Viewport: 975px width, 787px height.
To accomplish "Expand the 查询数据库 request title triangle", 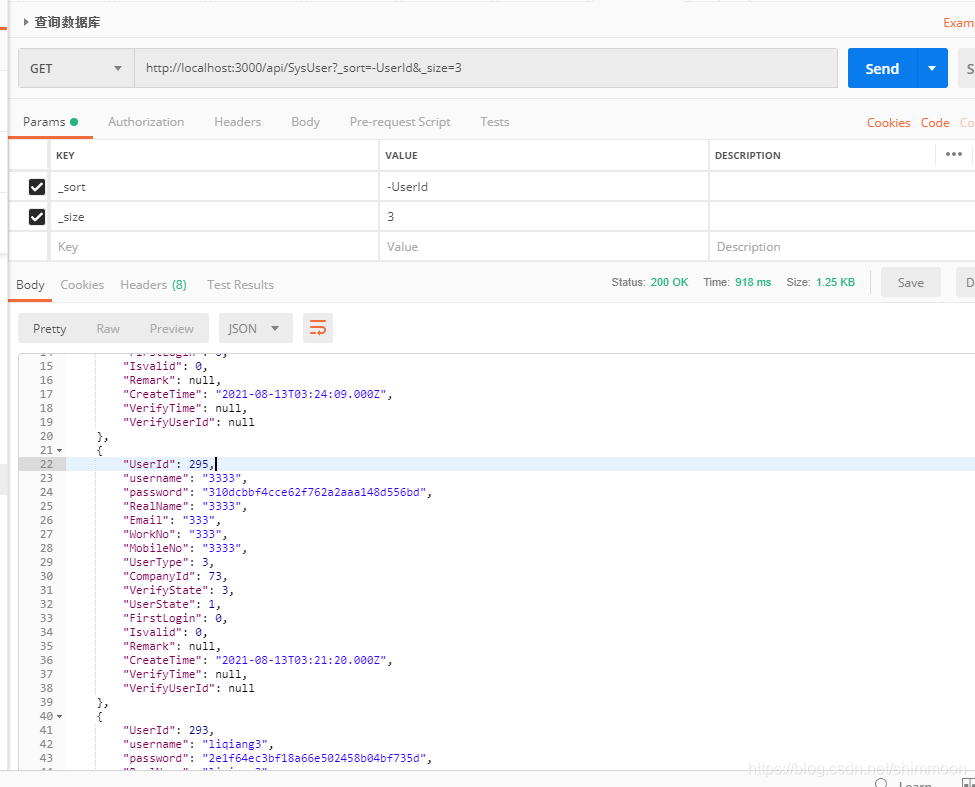I will pyautogui.click(x=25, y=22).
